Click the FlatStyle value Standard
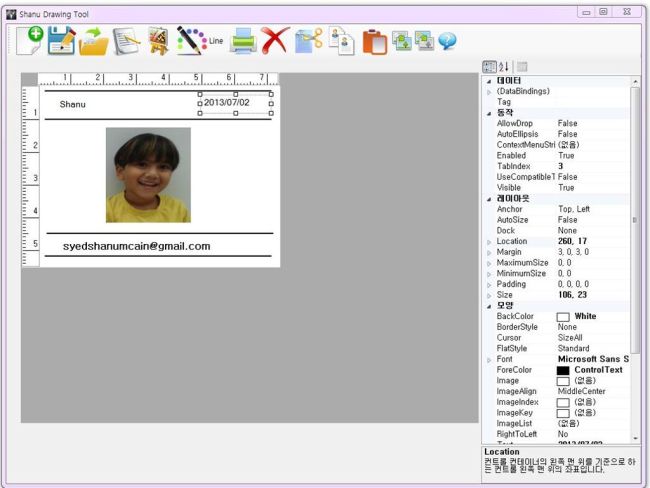The width and height of the screenshot is (650, 488). pos(573,349)
